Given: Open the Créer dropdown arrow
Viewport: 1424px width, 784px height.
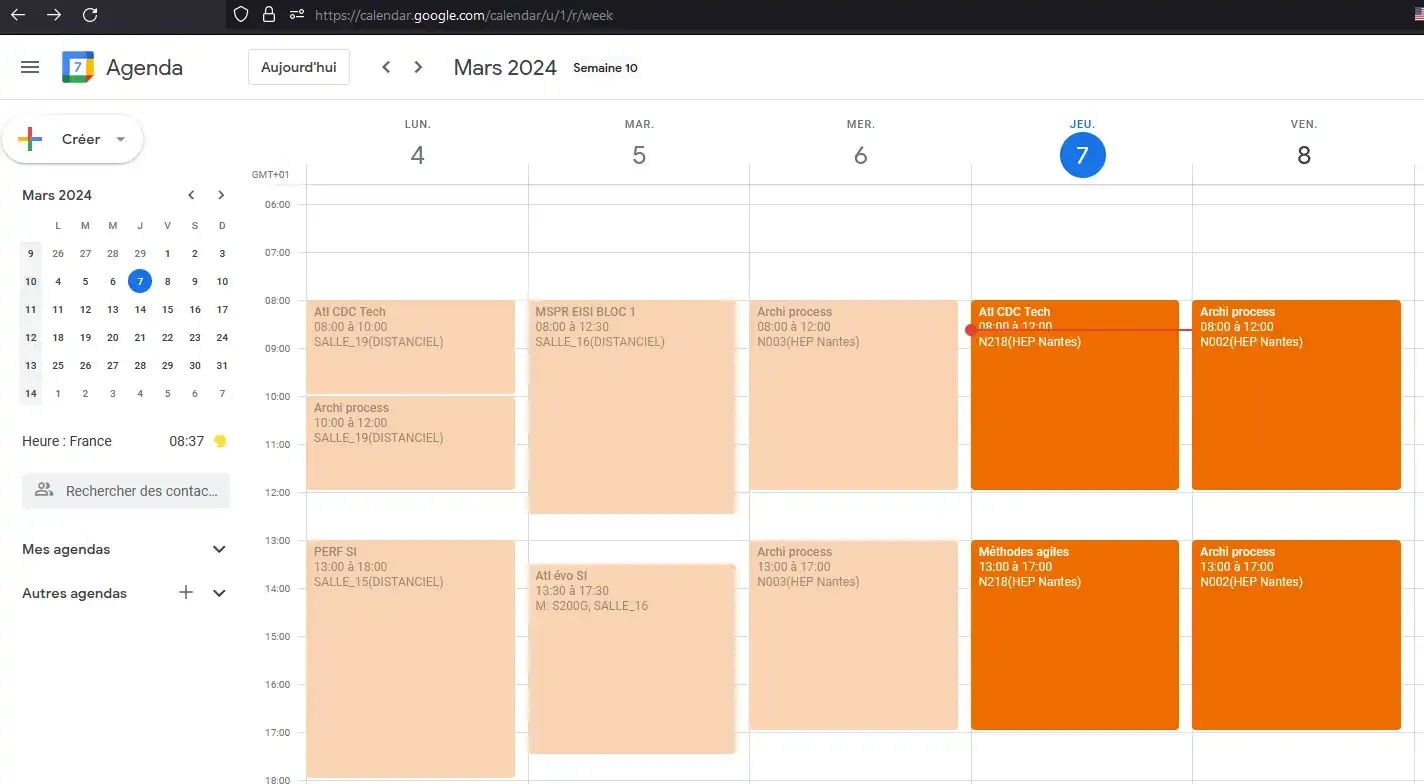Looking at the screenshot, I should pyautogui.click(x=121, y=139).
